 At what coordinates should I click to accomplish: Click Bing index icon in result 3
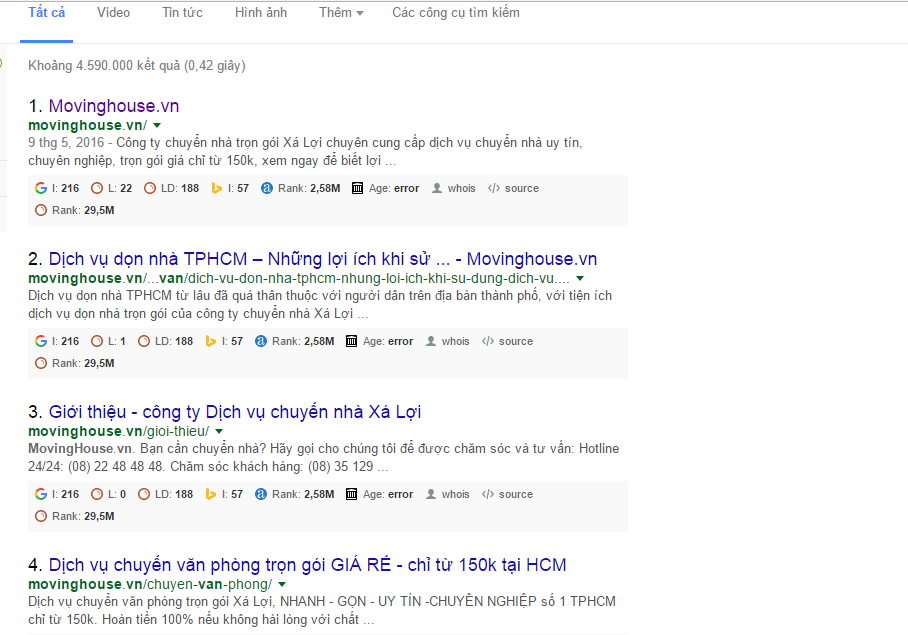pyautogui.click(x=211, y=494)
